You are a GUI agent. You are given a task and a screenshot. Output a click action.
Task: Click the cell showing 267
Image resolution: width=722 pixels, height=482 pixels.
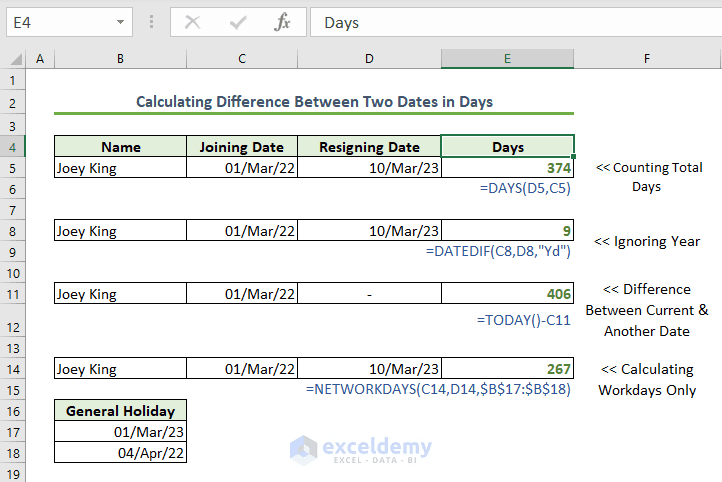[x=507, y=369]
